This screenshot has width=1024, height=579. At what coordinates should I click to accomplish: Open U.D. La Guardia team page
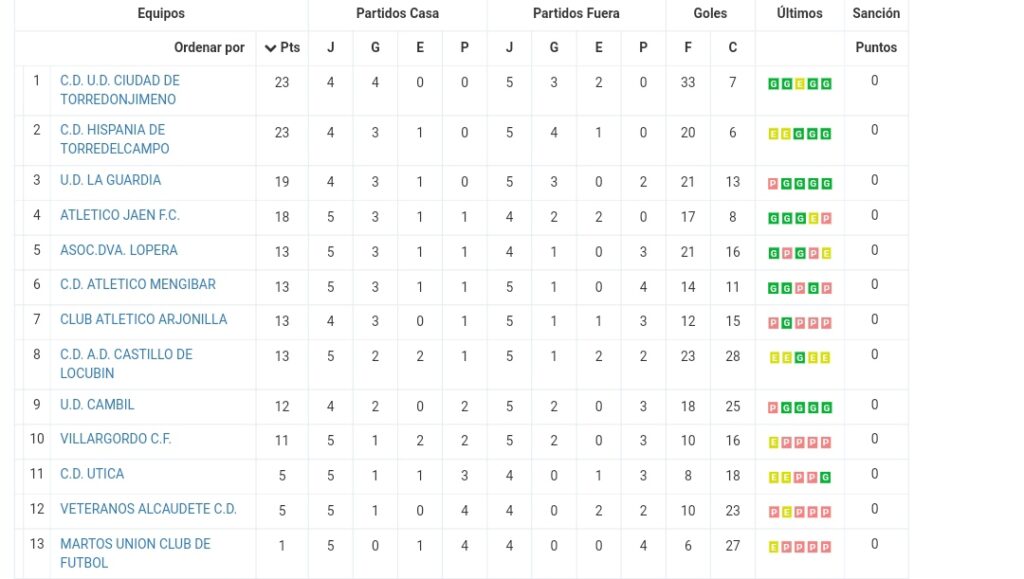110,180
